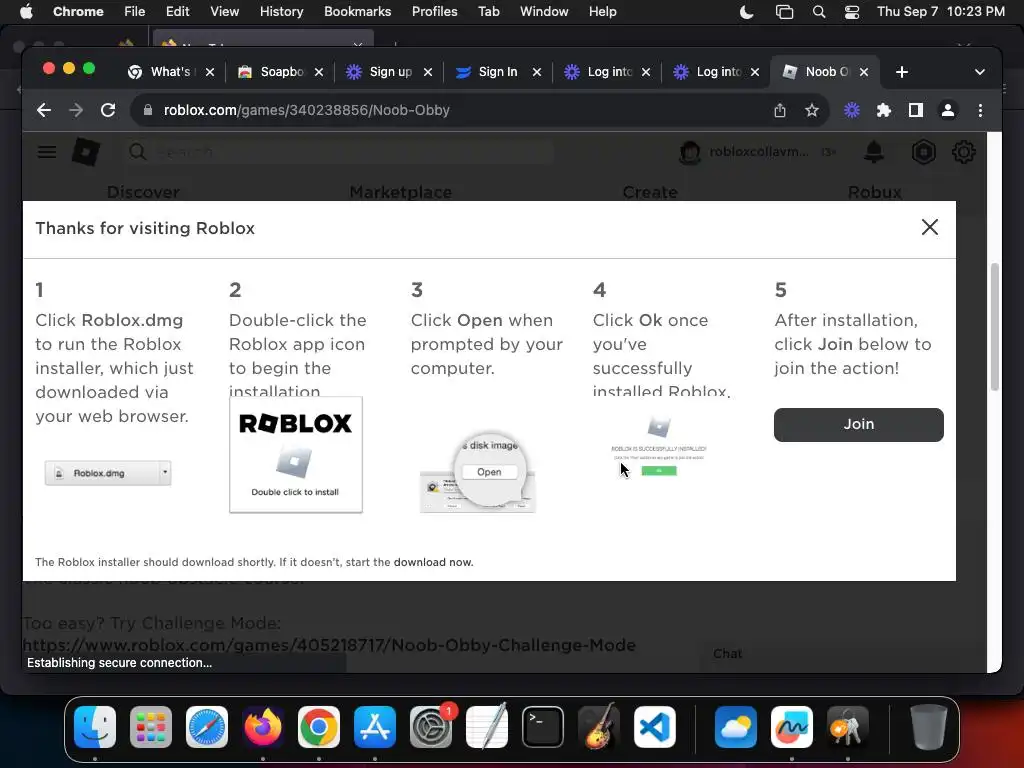The height and width of the screenshot is (768, 1024).
Task: Open the Discover page
Action: [143, 192]
